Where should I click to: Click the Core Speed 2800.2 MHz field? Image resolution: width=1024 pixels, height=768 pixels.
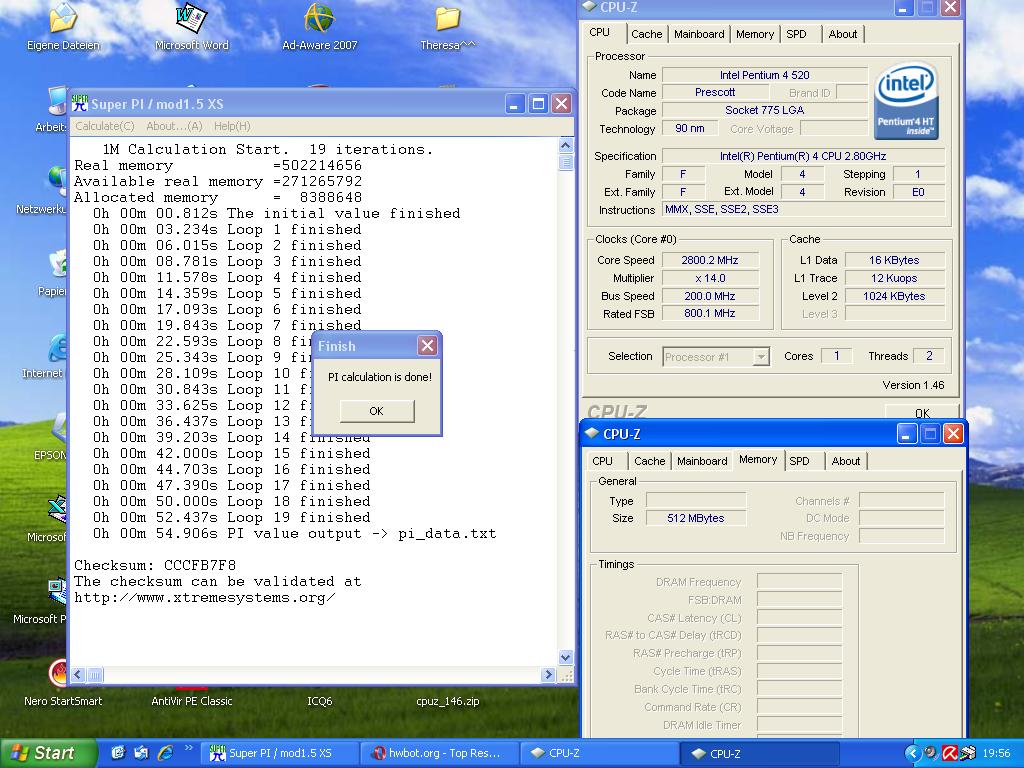710,260
